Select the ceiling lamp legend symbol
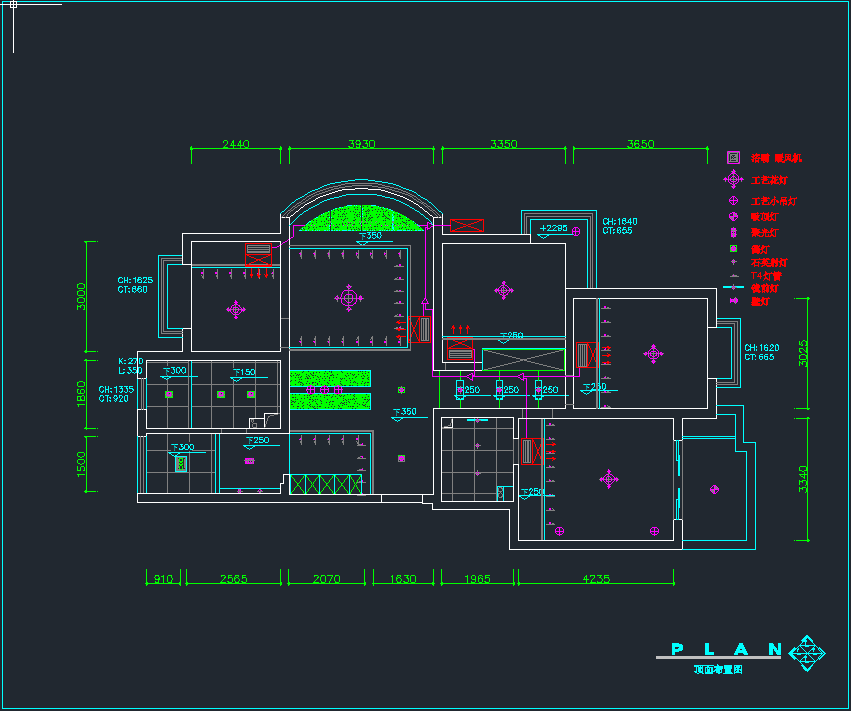851x711 pixels. [733, 216]
